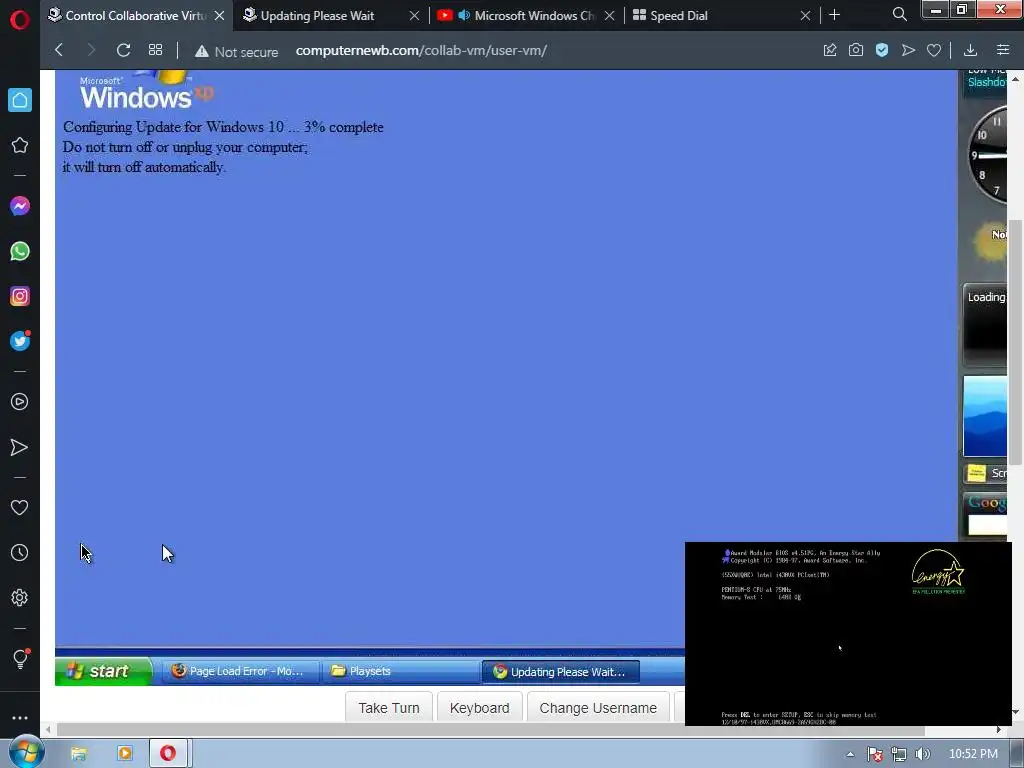
Task: Open the Easy Setup menu icon
Action: tap(1003, 50)
